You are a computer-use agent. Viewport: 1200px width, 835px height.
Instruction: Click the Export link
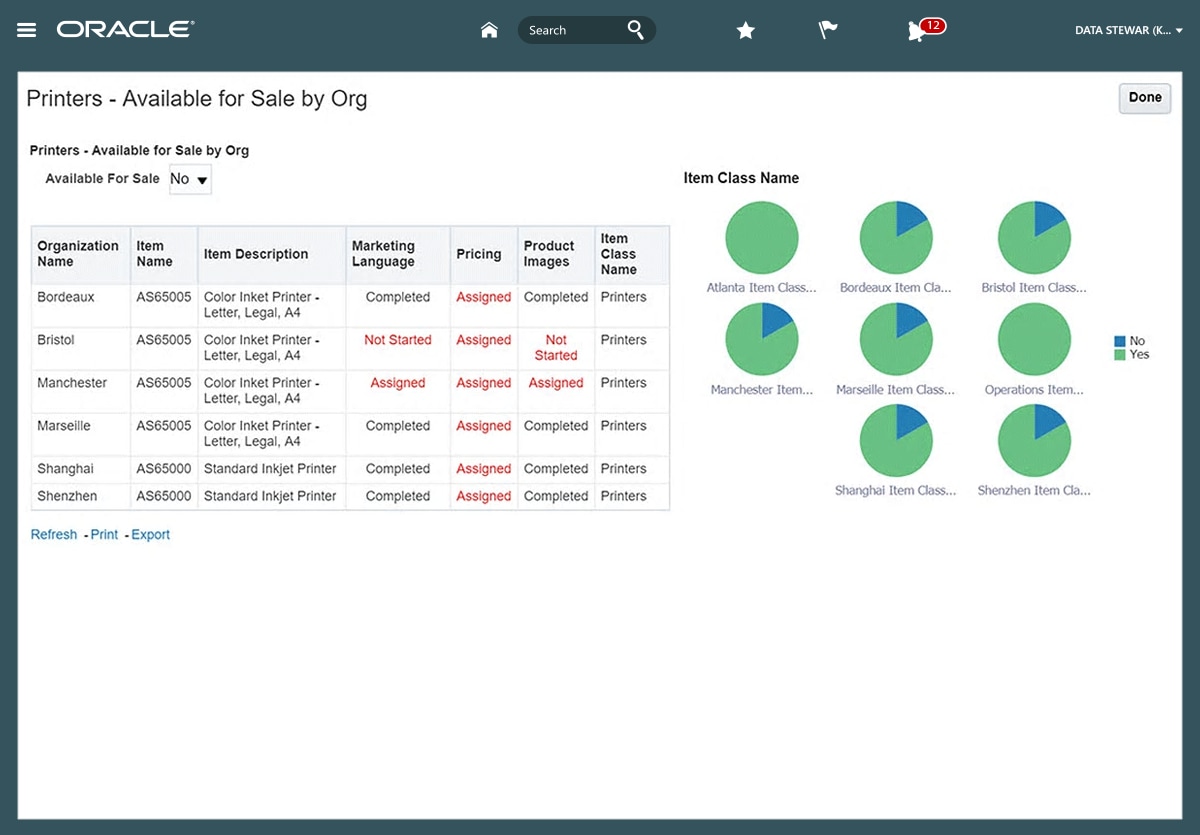151,535
